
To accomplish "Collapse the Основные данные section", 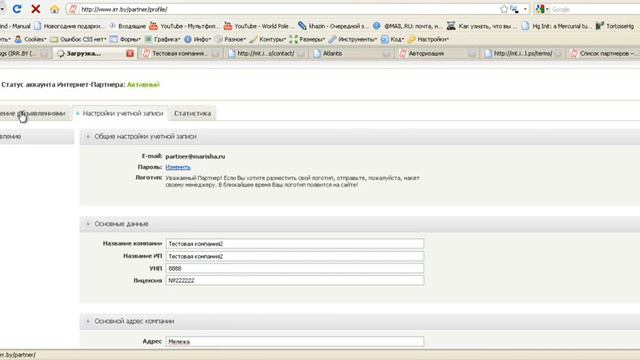I will click(88, 224).
